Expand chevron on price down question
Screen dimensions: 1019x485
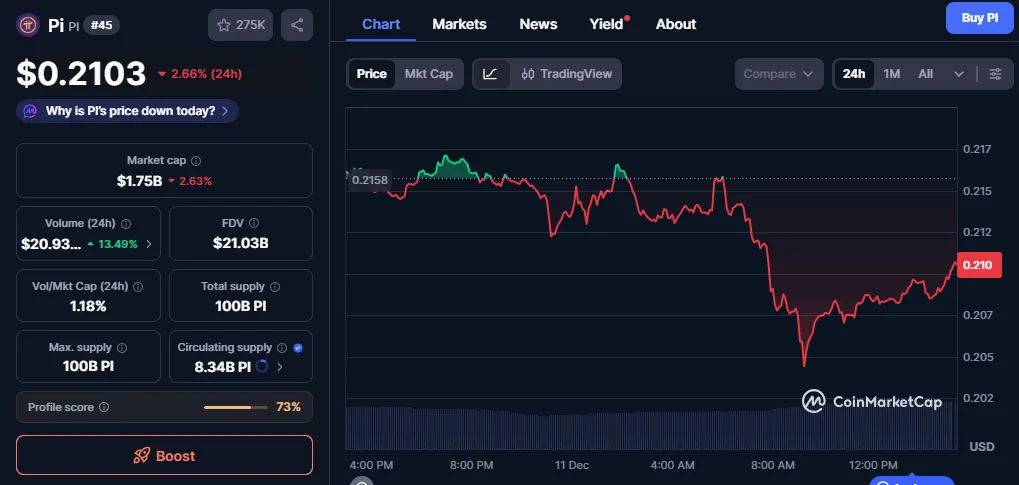coord(225,111)
